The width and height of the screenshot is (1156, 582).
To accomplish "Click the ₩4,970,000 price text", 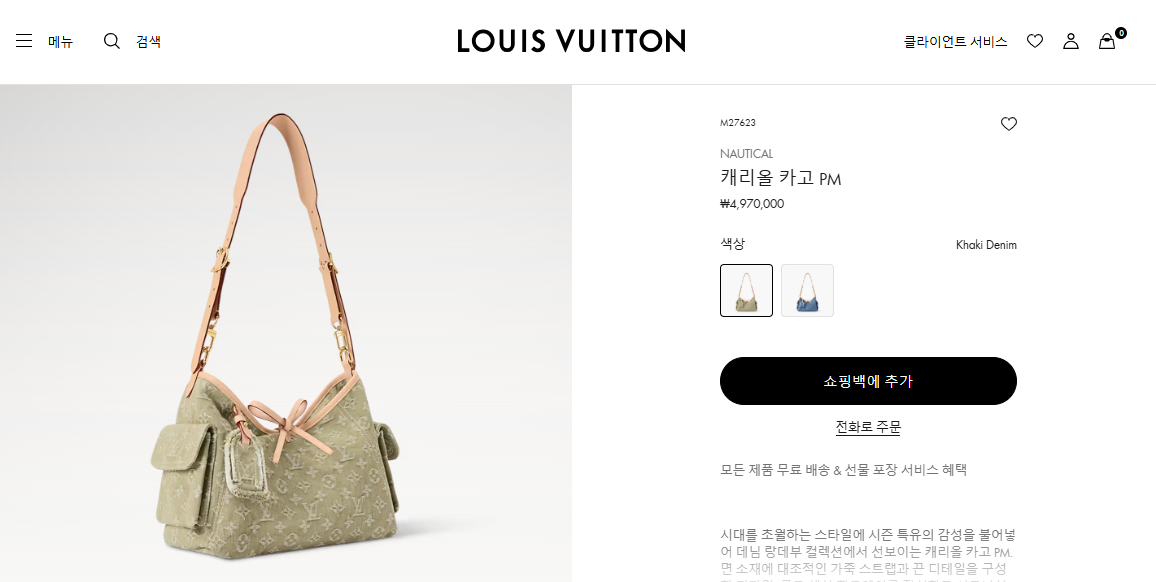I will click(752, 204).
